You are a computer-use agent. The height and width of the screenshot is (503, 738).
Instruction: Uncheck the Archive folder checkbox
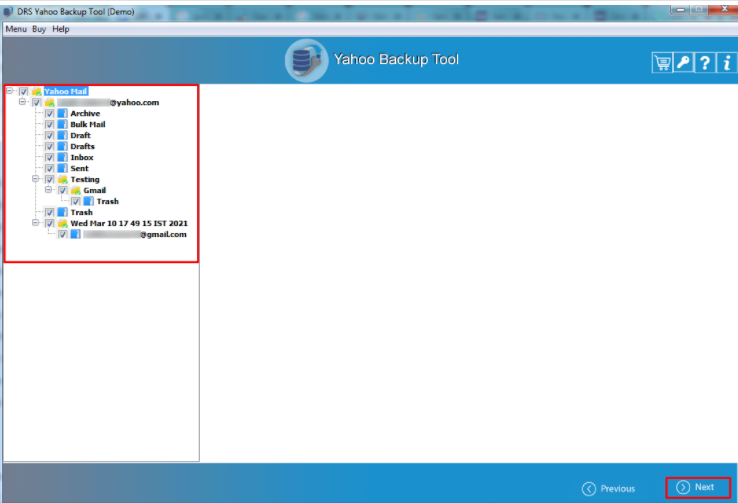tap(49, 113)
